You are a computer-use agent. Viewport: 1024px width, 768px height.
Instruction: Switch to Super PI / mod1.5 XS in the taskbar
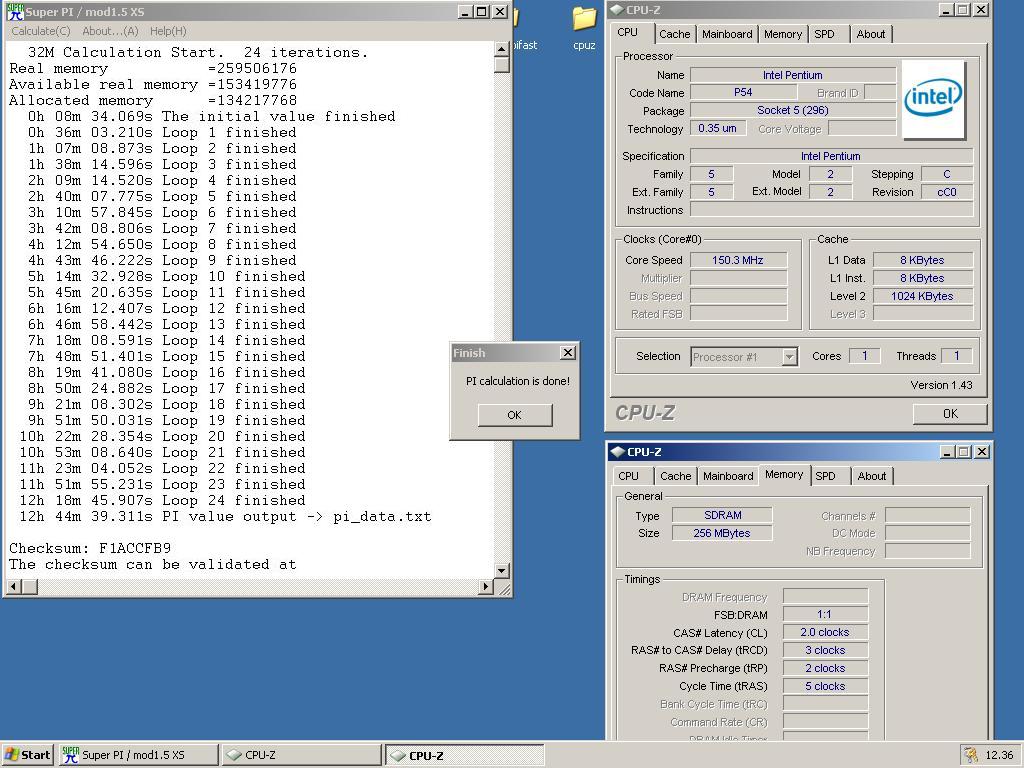pos(138,754)
